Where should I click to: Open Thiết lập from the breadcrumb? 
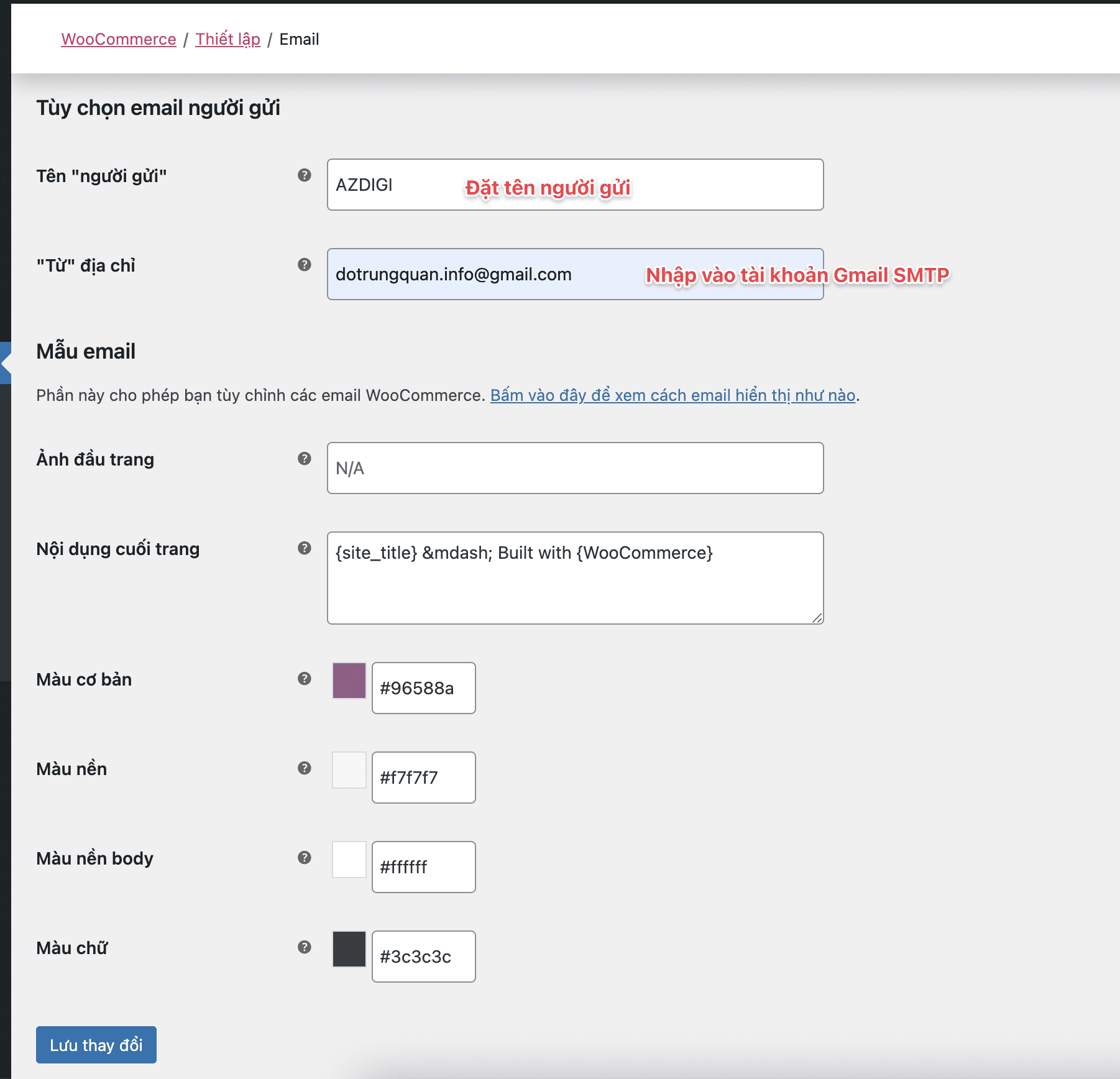pyautogui.click(x=227, y=39)
